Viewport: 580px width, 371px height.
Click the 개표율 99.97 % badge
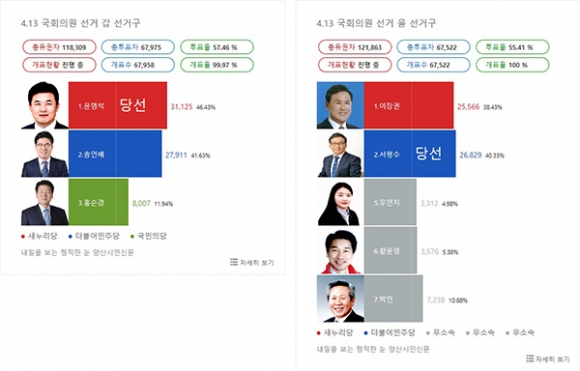coord(217,65)
